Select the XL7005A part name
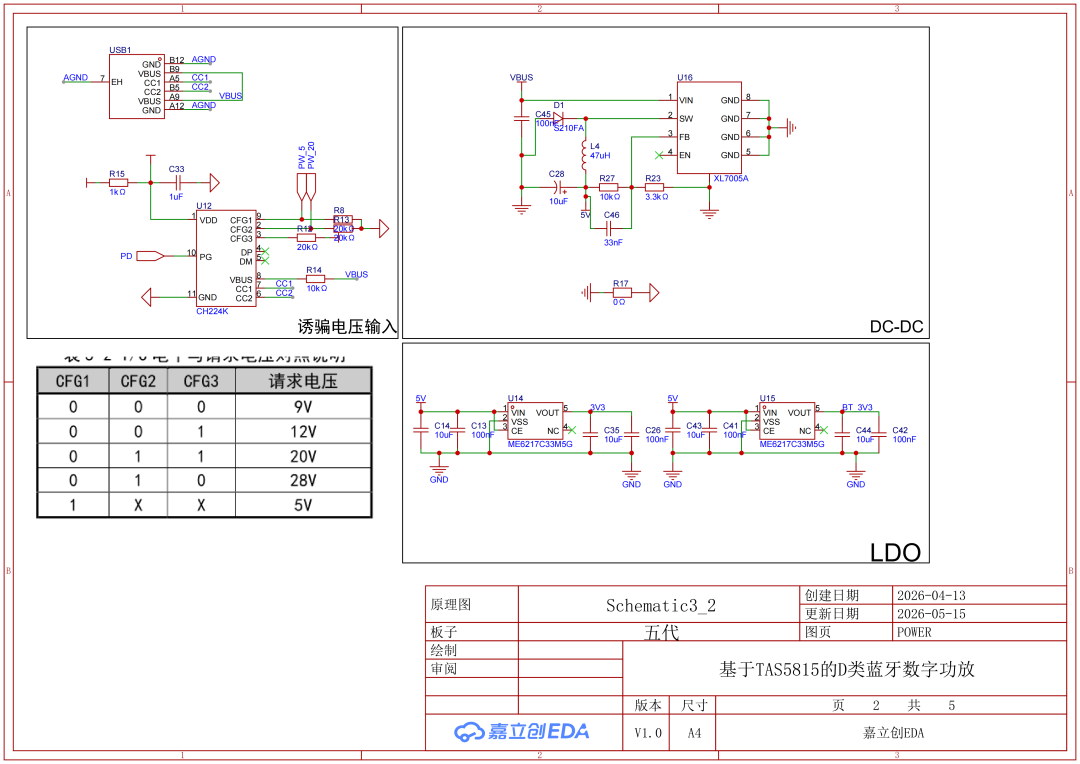This screenshot has width=1080, height=764. 731,178
